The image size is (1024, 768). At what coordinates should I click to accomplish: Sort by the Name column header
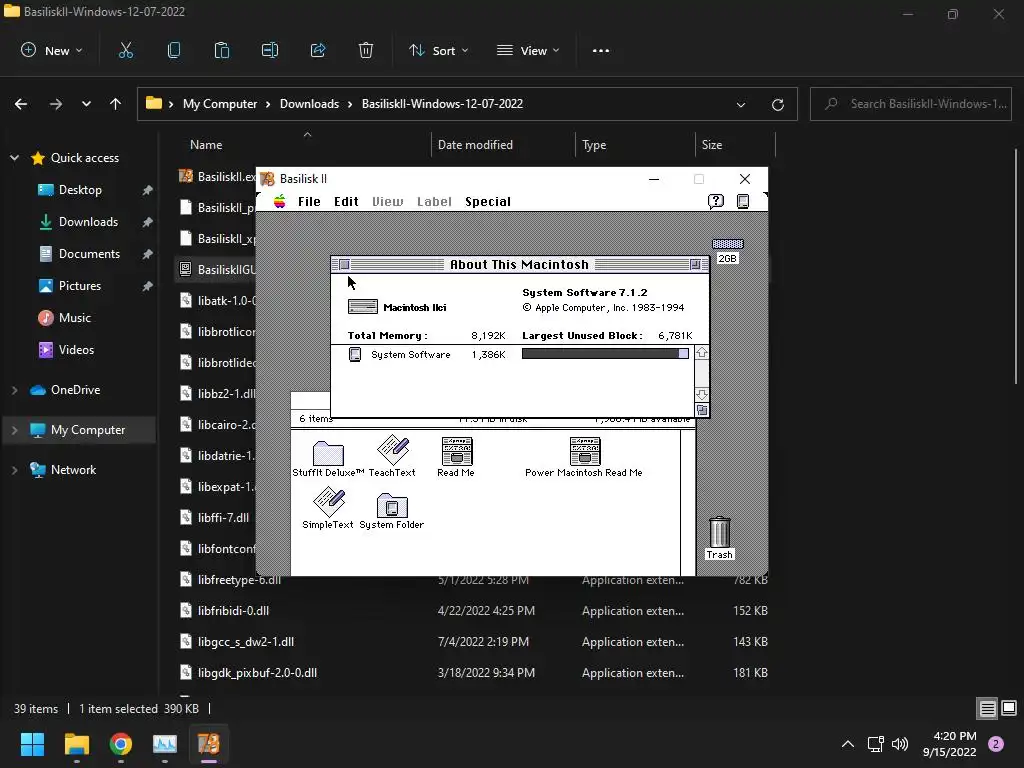click(x=206, y=145)
